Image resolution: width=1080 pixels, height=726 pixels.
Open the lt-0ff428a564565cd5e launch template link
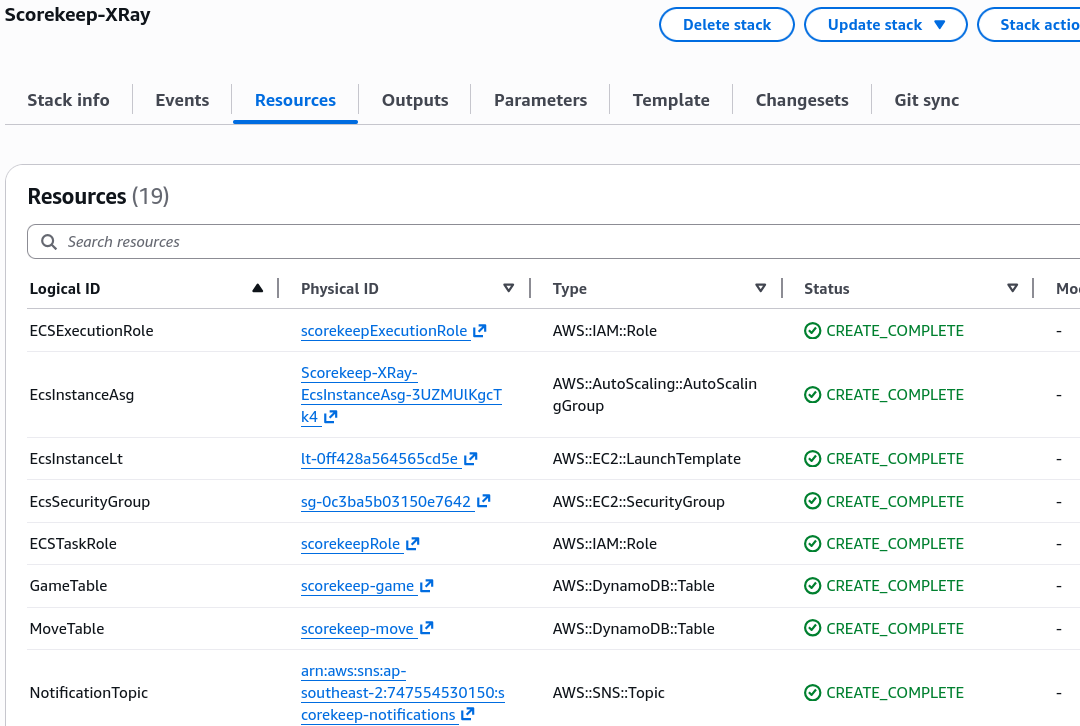pos(380,459)
